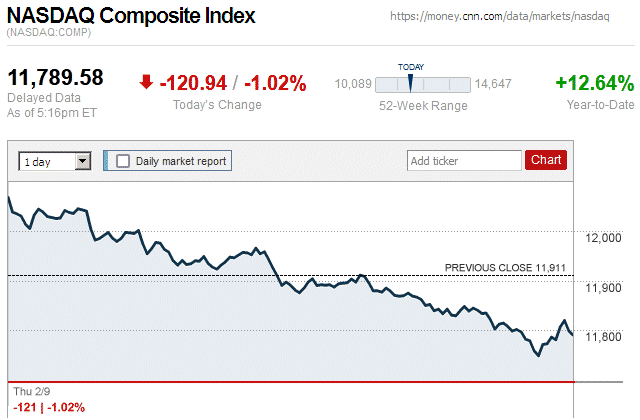Click the NASDAQ Composite Index heading
Screen dimensions: 640x420
pyautogui.click(x=132, y=17)
